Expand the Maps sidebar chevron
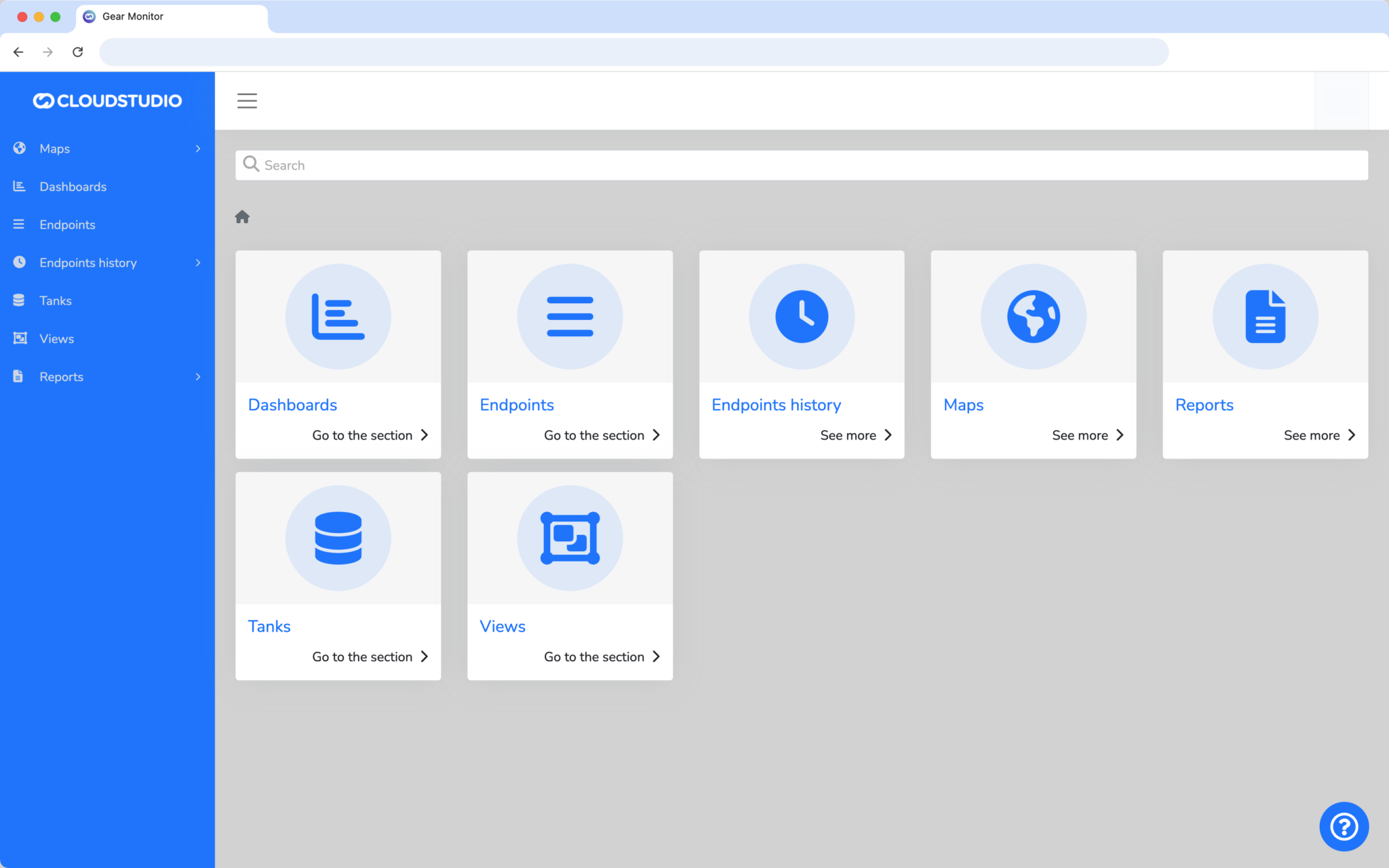1389x868 pixels. pos(197,148)
